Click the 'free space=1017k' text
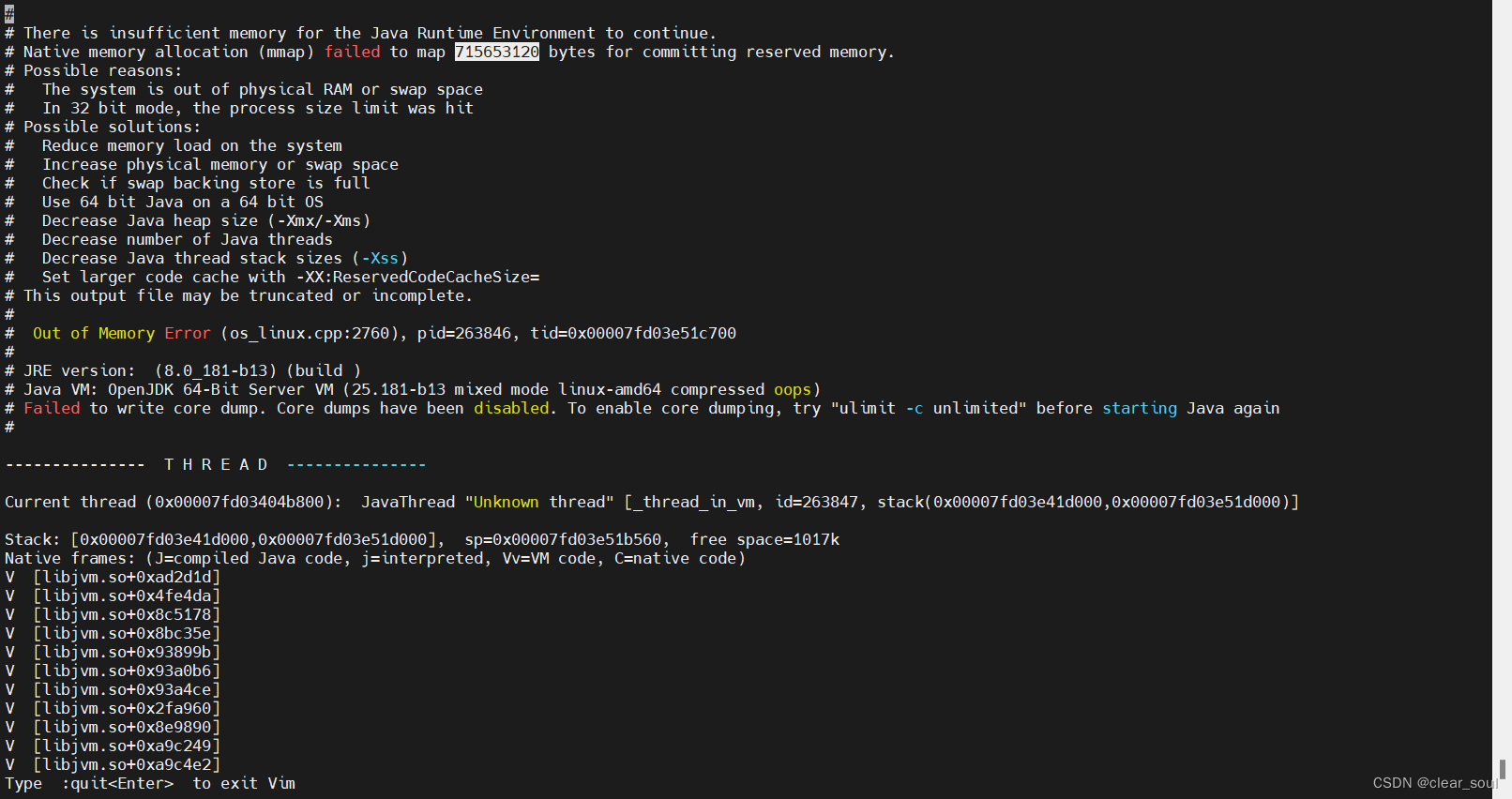 [x=764, y=539]
